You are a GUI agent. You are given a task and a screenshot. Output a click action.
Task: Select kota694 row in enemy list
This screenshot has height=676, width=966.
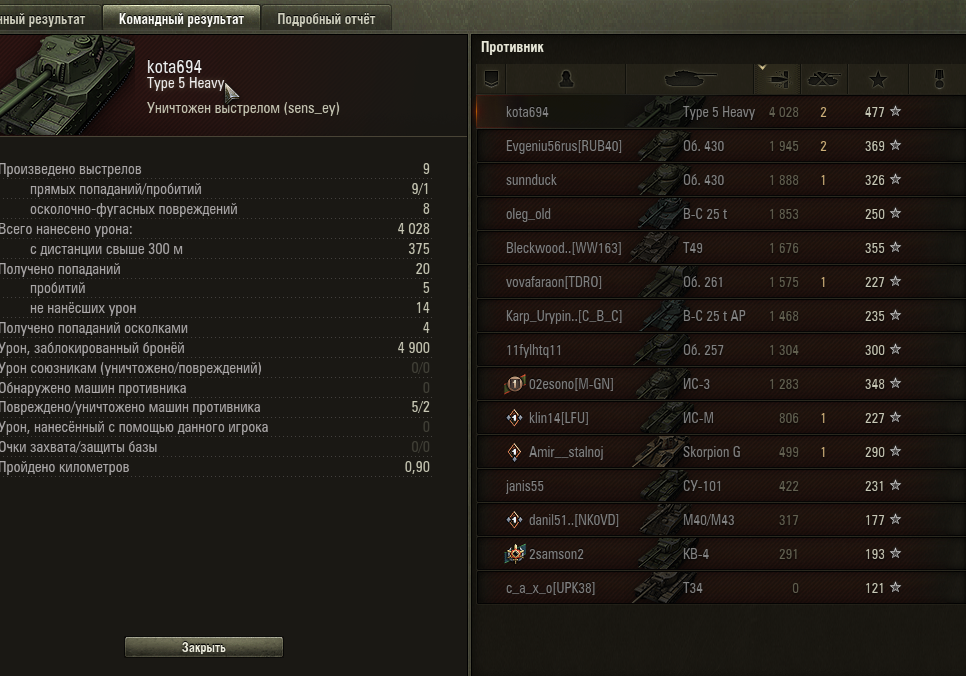721,112
